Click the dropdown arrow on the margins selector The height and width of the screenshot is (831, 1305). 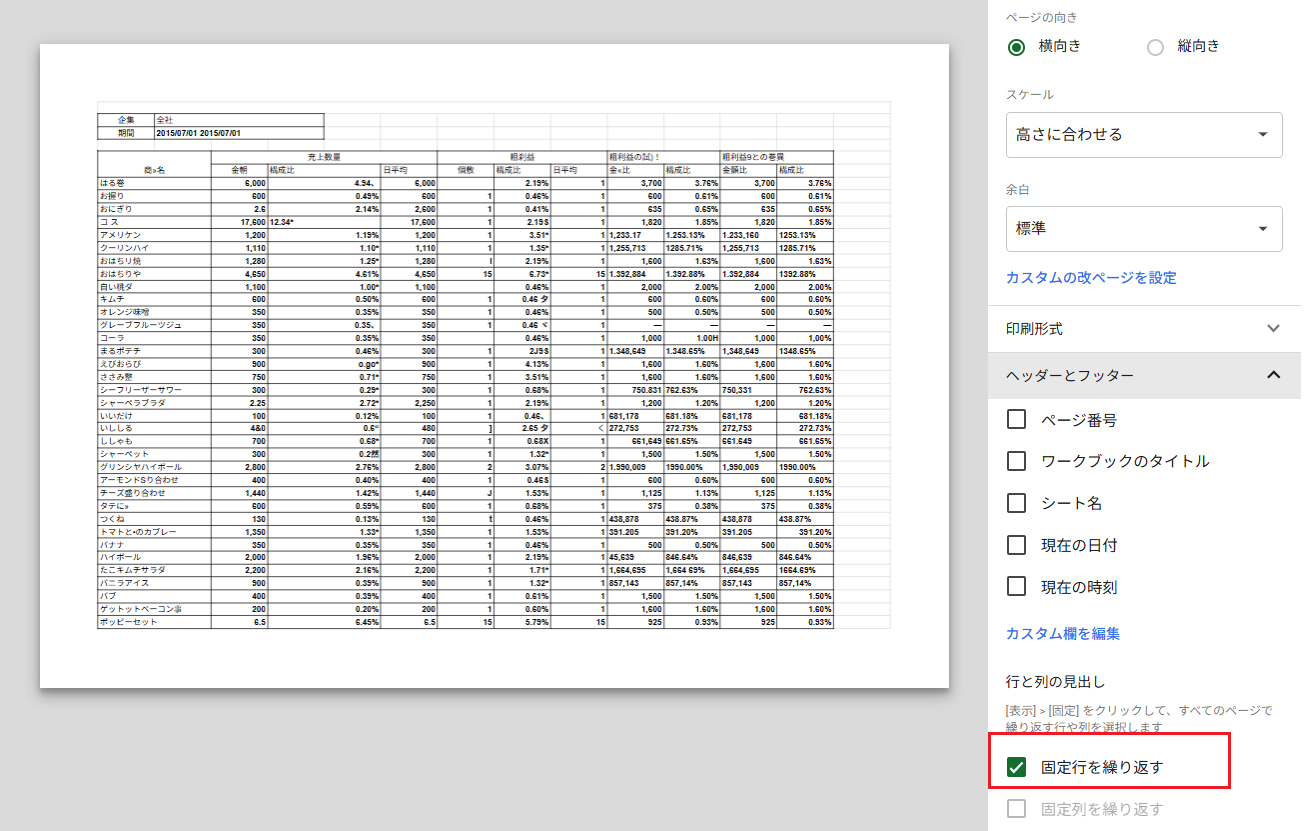click(1263, 228)
